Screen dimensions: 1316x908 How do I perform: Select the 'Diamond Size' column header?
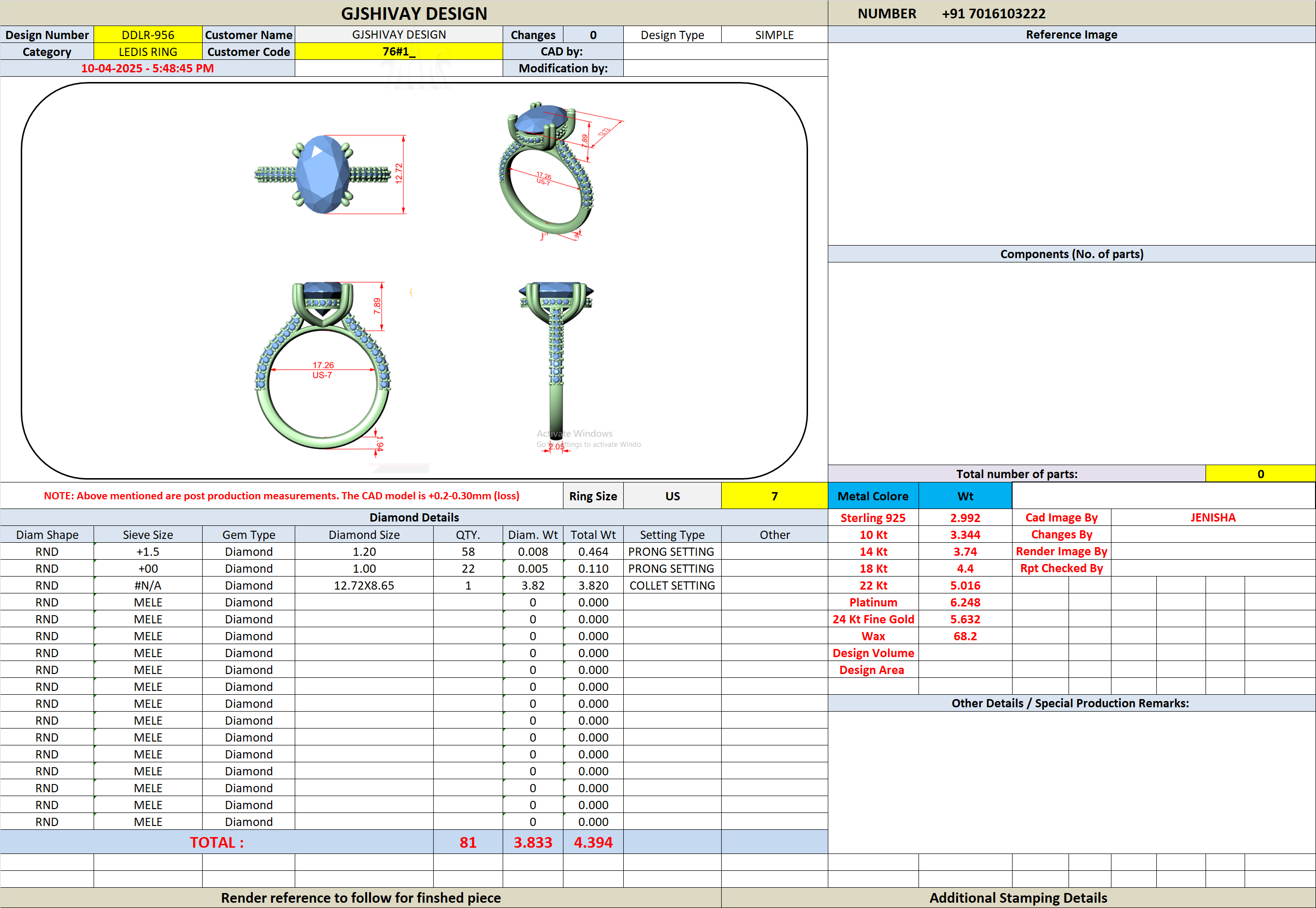click(364, 535)
